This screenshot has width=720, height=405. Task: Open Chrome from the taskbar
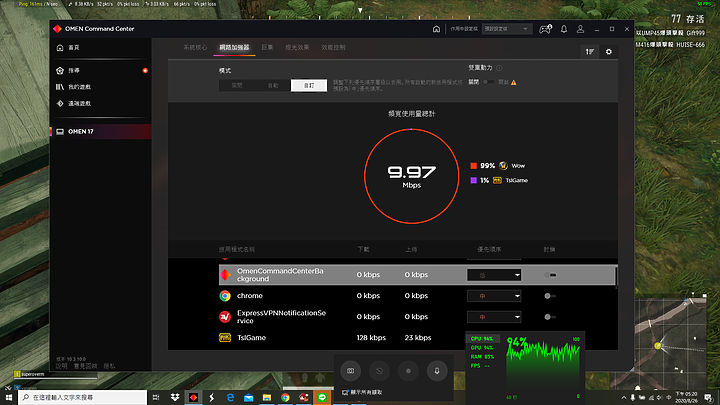[x=285, y=397]
